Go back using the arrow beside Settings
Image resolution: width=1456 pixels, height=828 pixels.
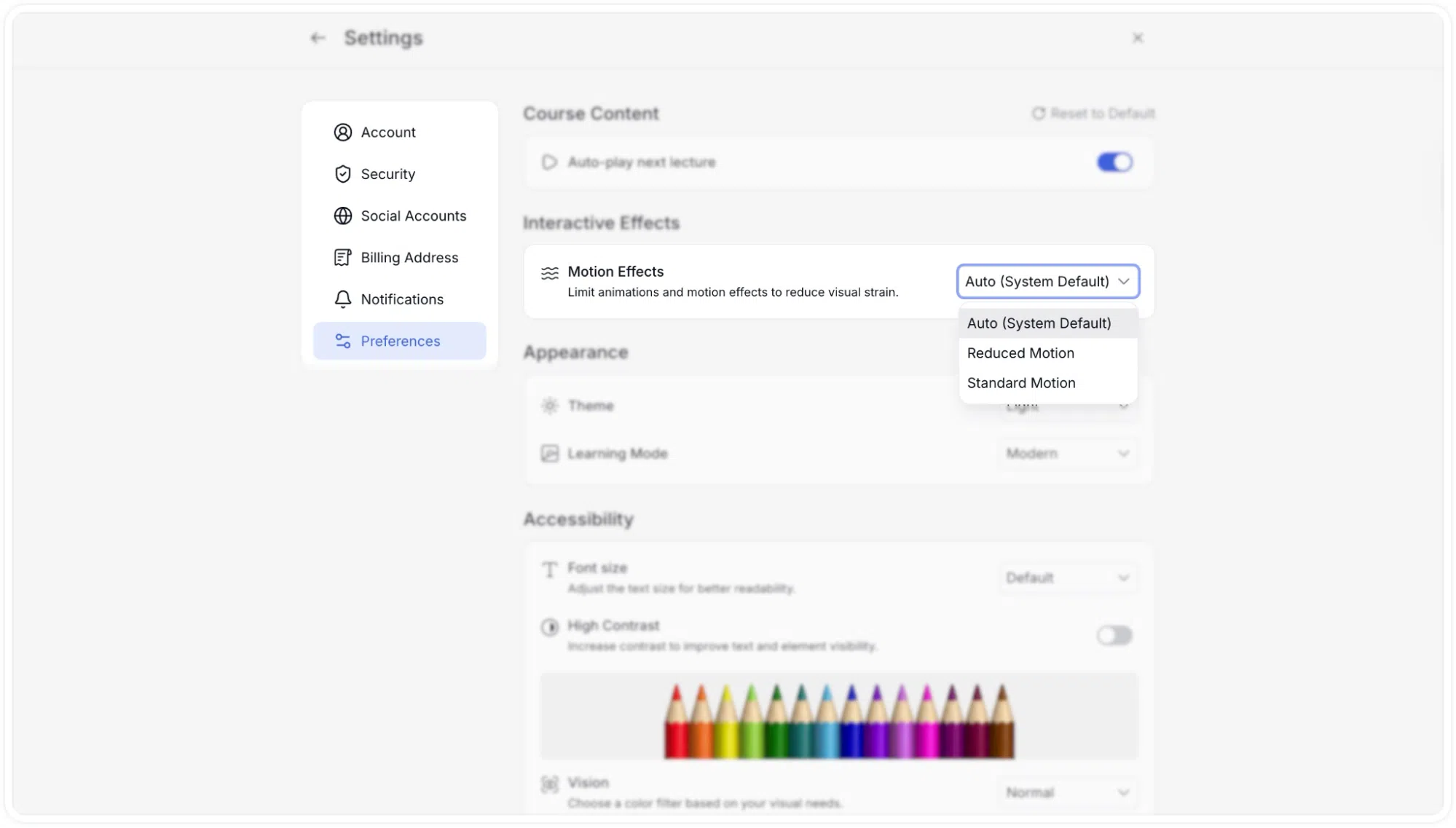click(x=317, y=38)
